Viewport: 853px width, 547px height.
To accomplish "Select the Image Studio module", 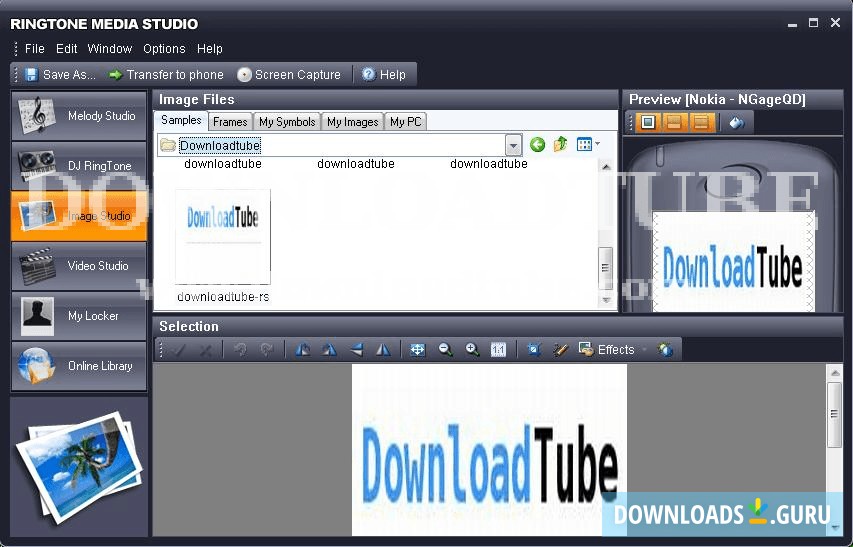I will click(x=79, y=216).
